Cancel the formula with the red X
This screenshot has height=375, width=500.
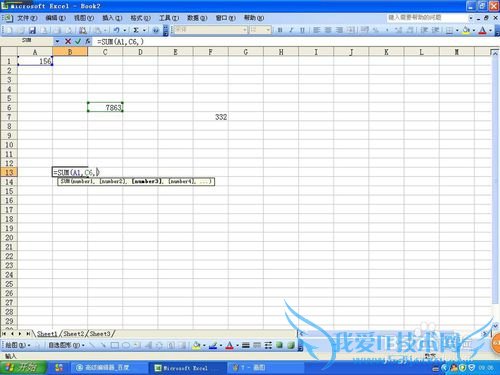(x=68, y=41)
